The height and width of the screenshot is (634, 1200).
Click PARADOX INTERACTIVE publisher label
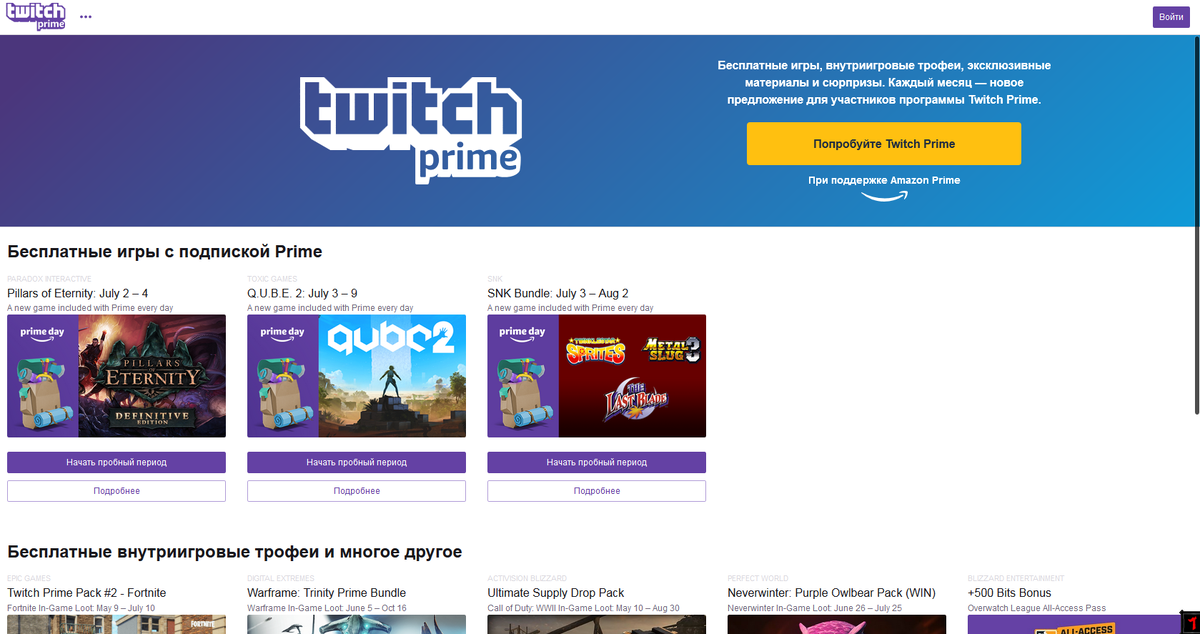click(x=49, y=279)
